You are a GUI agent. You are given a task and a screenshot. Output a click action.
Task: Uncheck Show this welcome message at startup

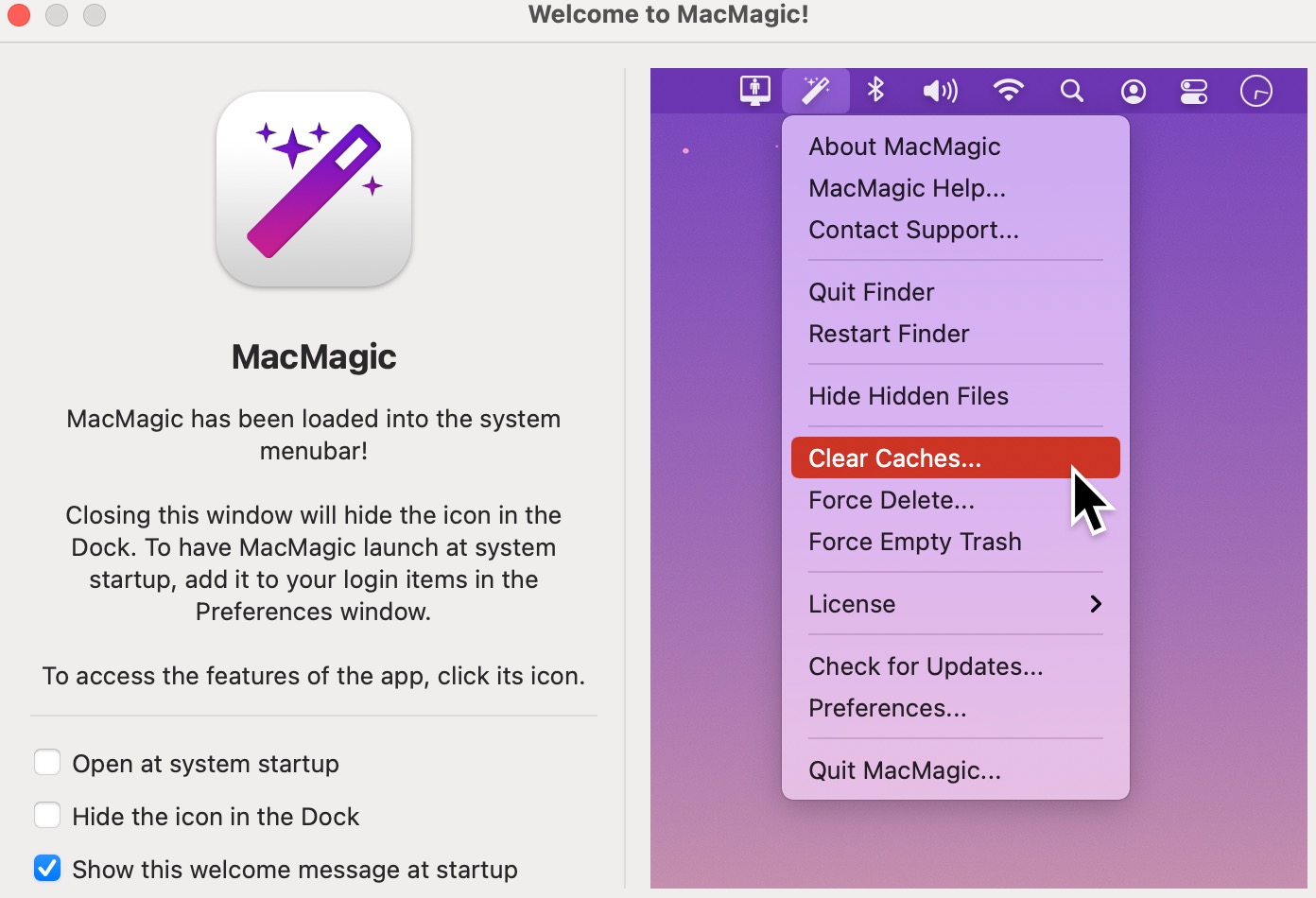(x=47, y=868)
